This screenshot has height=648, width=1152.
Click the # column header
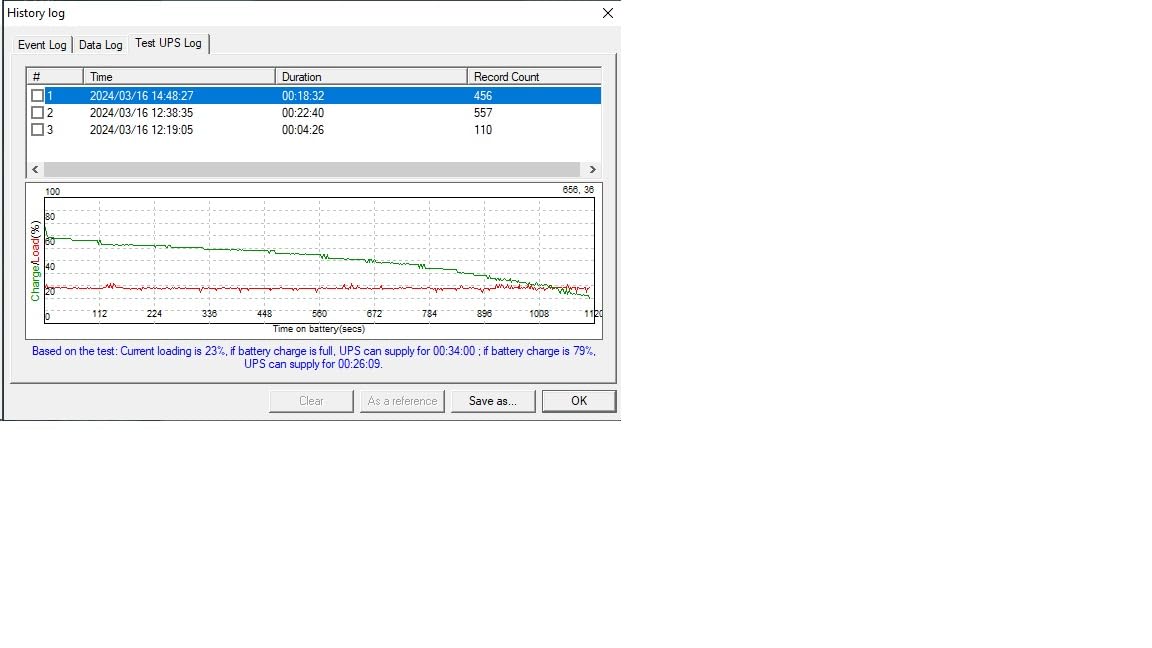[x=54, y=76]
